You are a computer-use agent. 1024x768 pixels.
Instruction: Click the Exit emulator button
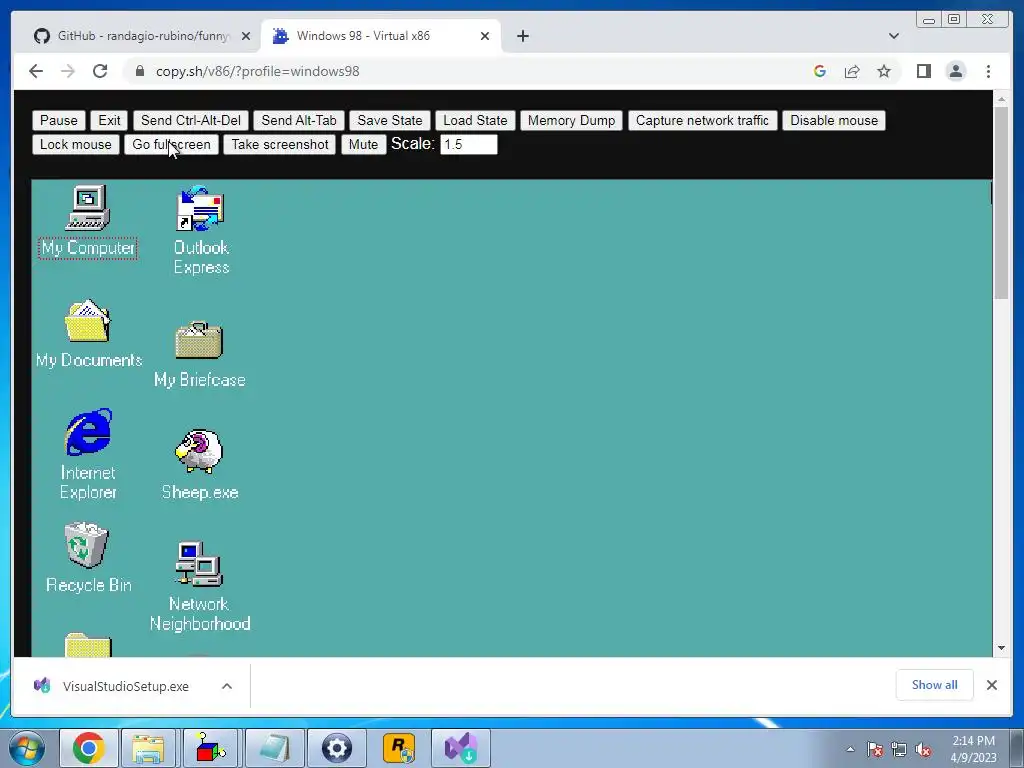click(x=109, y=120)
